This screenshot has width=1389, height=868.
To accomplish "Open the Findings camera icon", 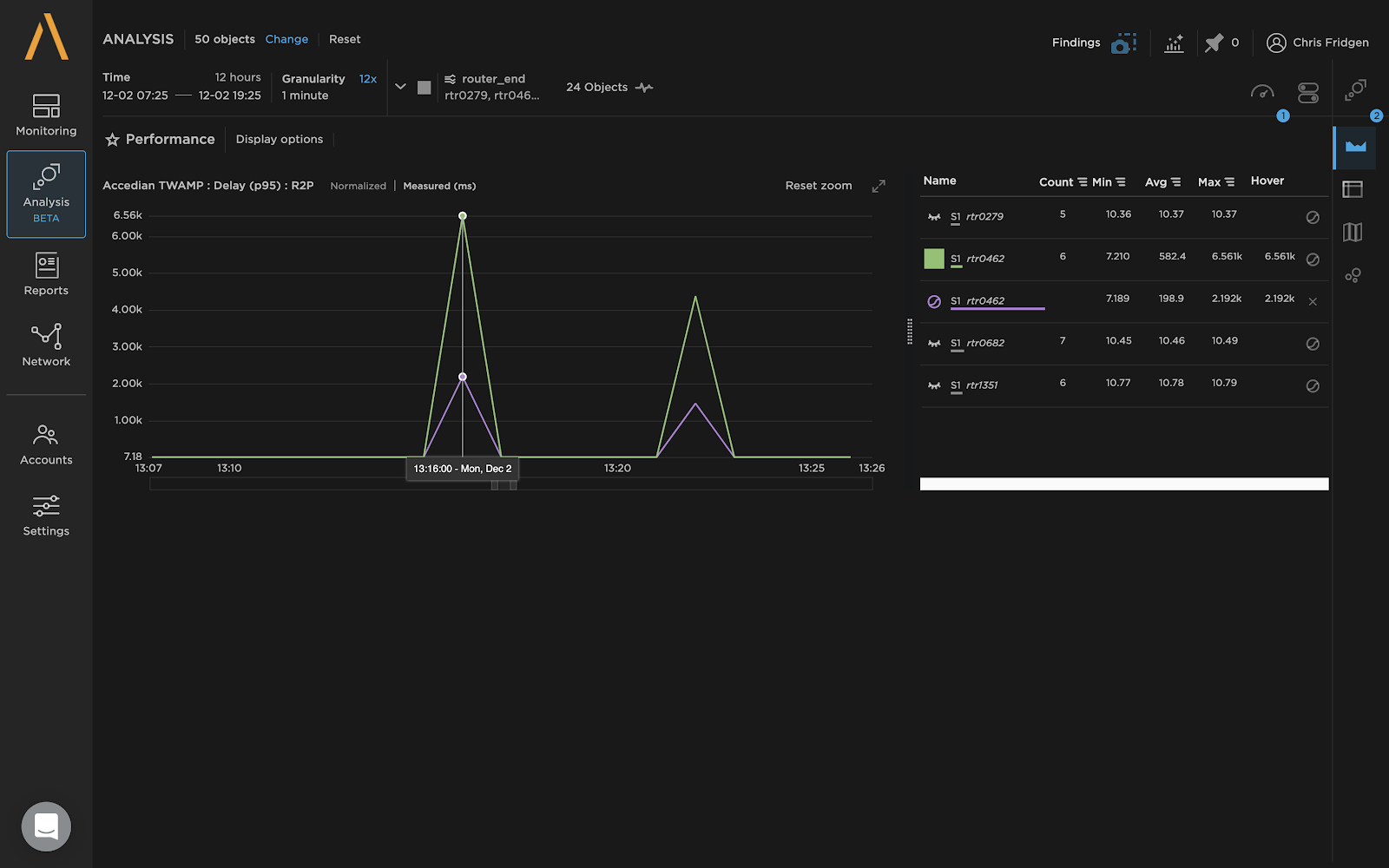I will (1122, 43).
